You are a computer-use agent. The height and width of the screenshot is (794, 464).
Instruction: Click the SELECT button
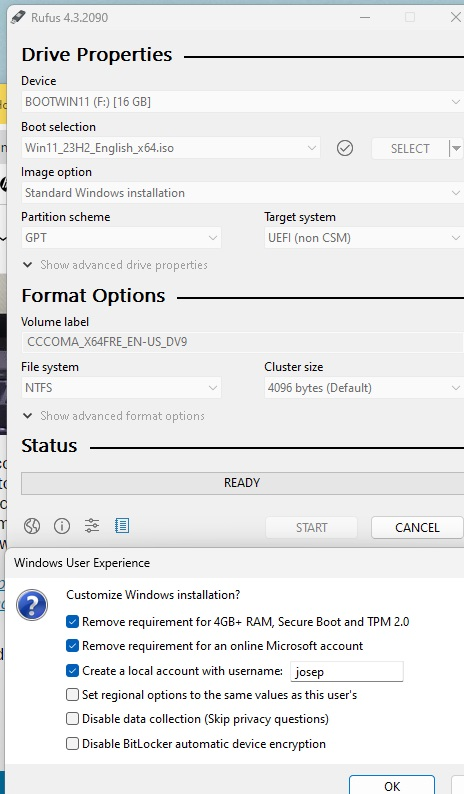[x=410, y=148]
